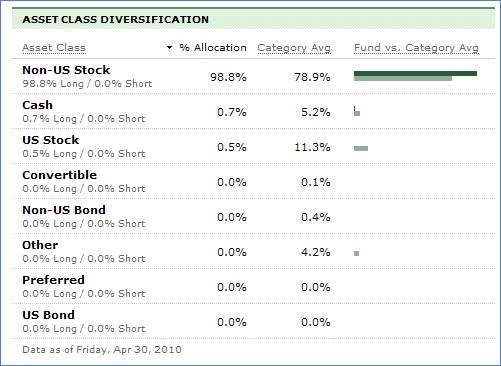
Task: Click the Preferred asset class label
Action: [x=53, y=280]
